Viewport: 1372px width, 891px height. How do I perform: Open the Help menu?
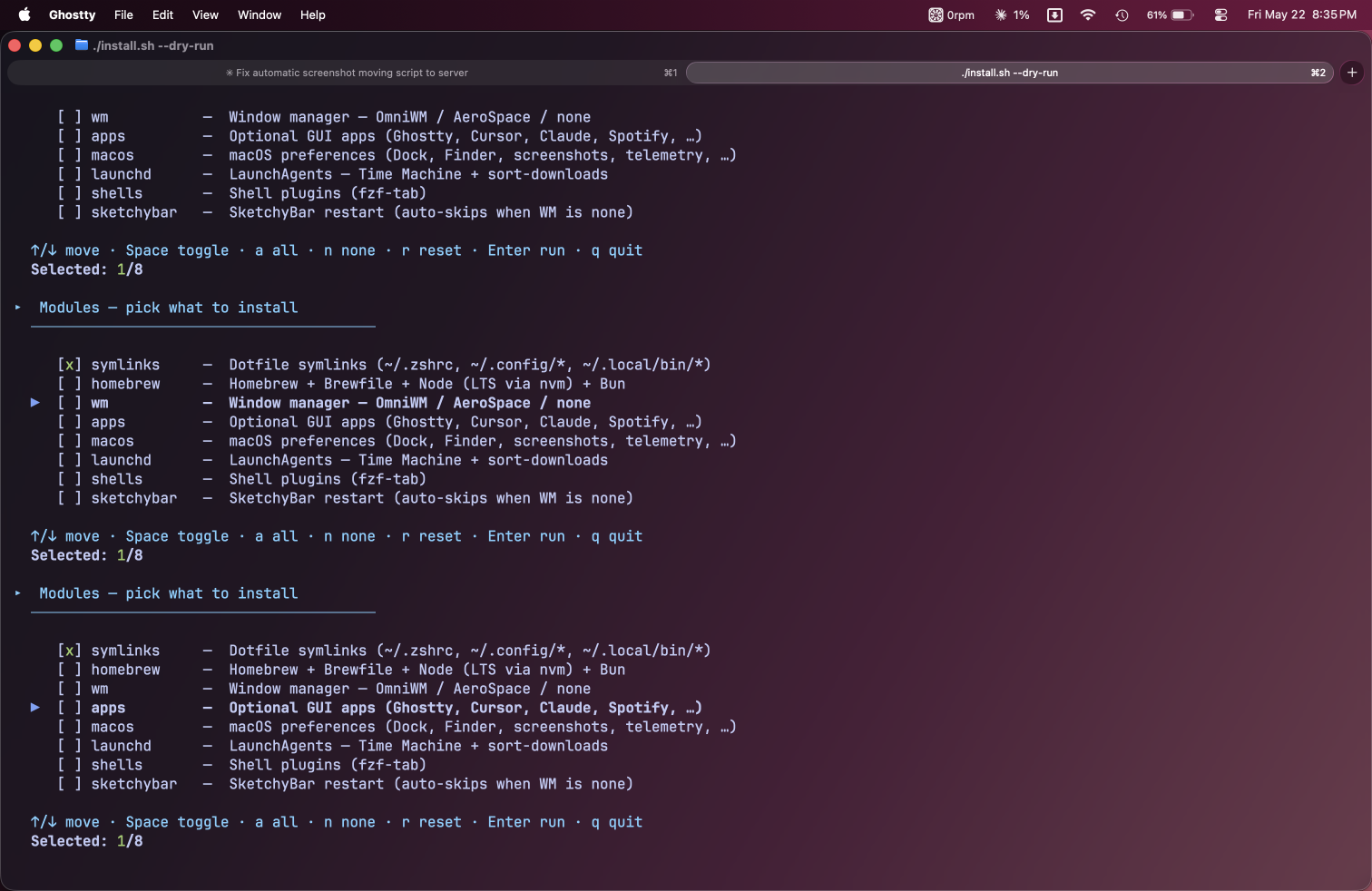tap(313, 15)
